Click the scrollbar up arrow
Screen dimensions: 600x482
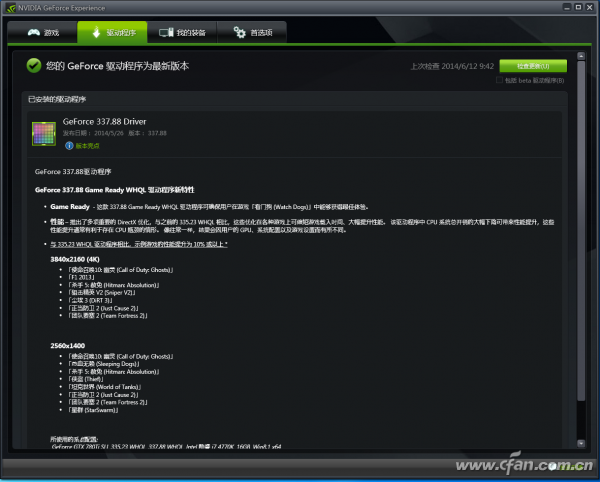[581, 56]
